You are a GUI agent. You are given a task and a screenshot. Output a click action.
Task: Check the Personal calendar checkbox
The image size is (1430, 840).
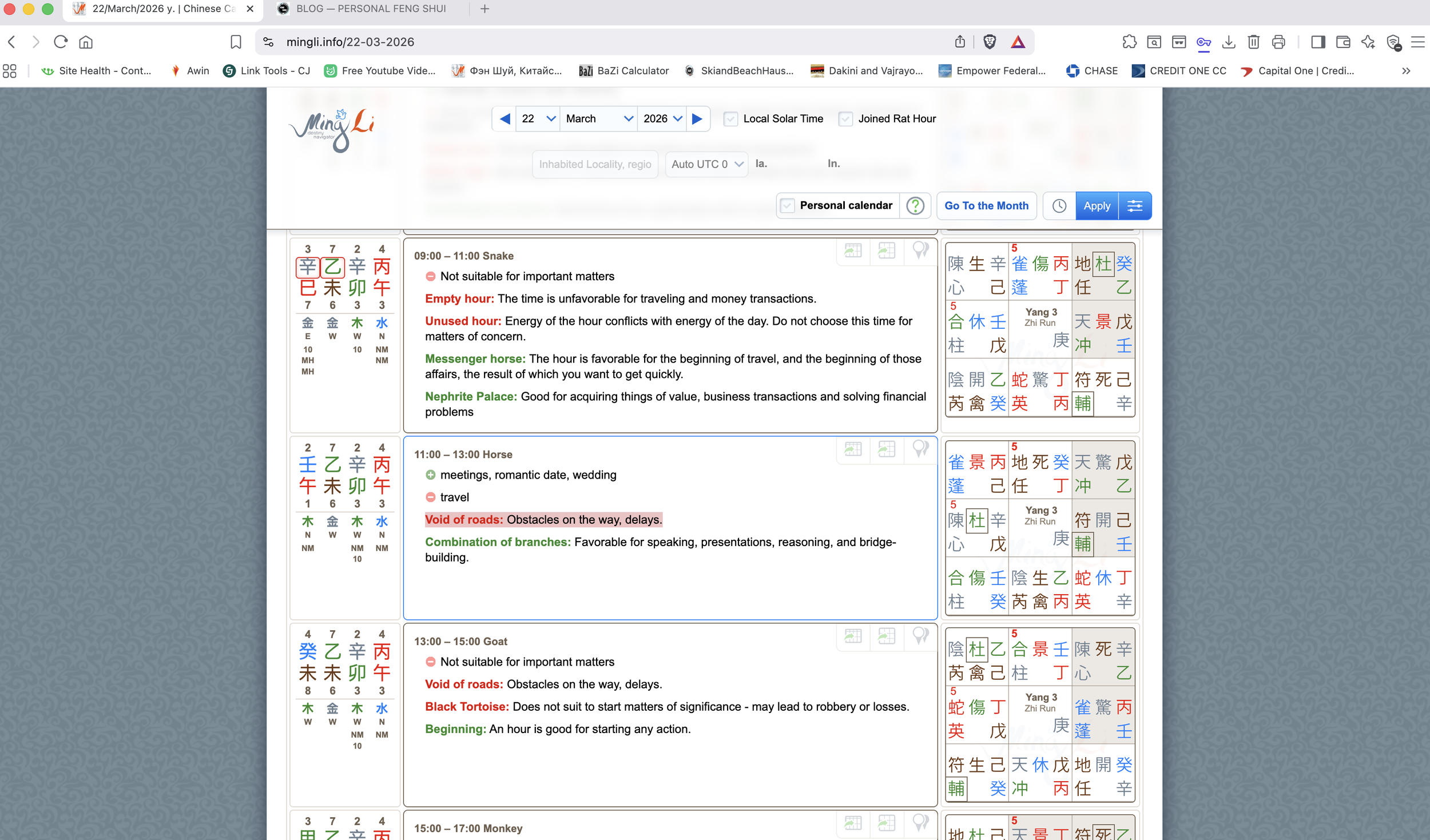(788, 206)
